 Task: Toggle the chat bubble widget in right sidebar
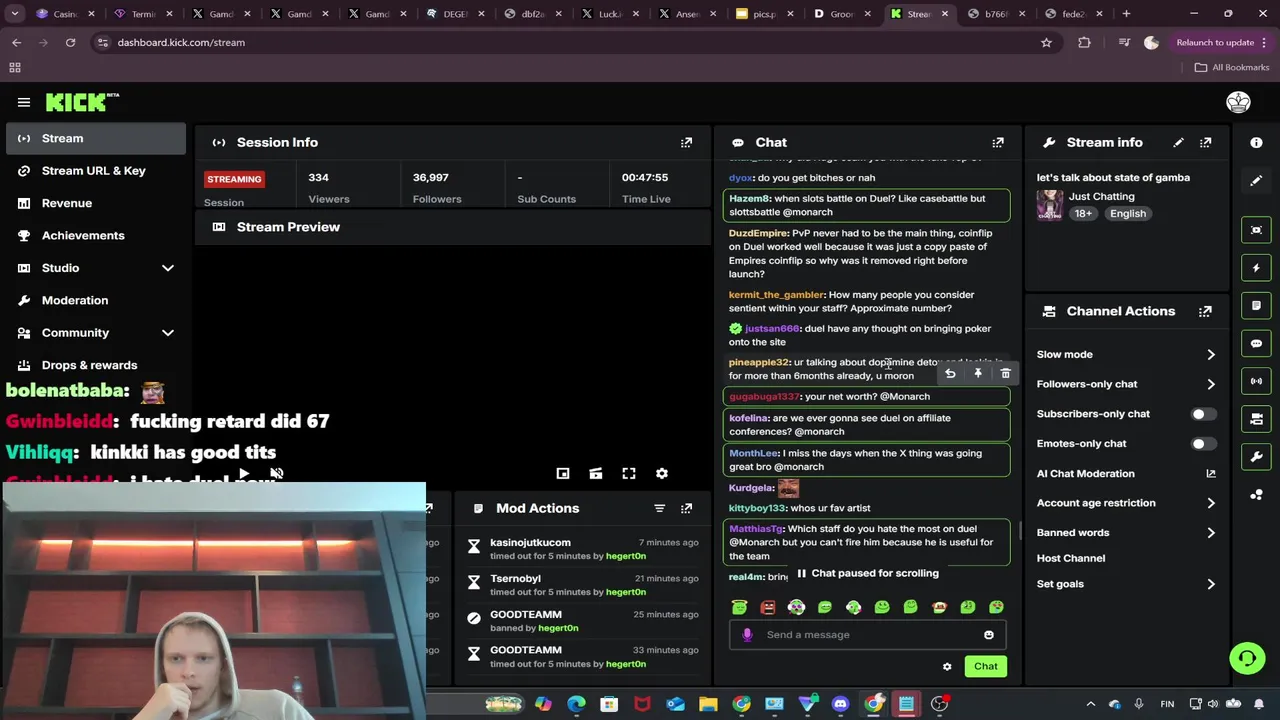1257,343
